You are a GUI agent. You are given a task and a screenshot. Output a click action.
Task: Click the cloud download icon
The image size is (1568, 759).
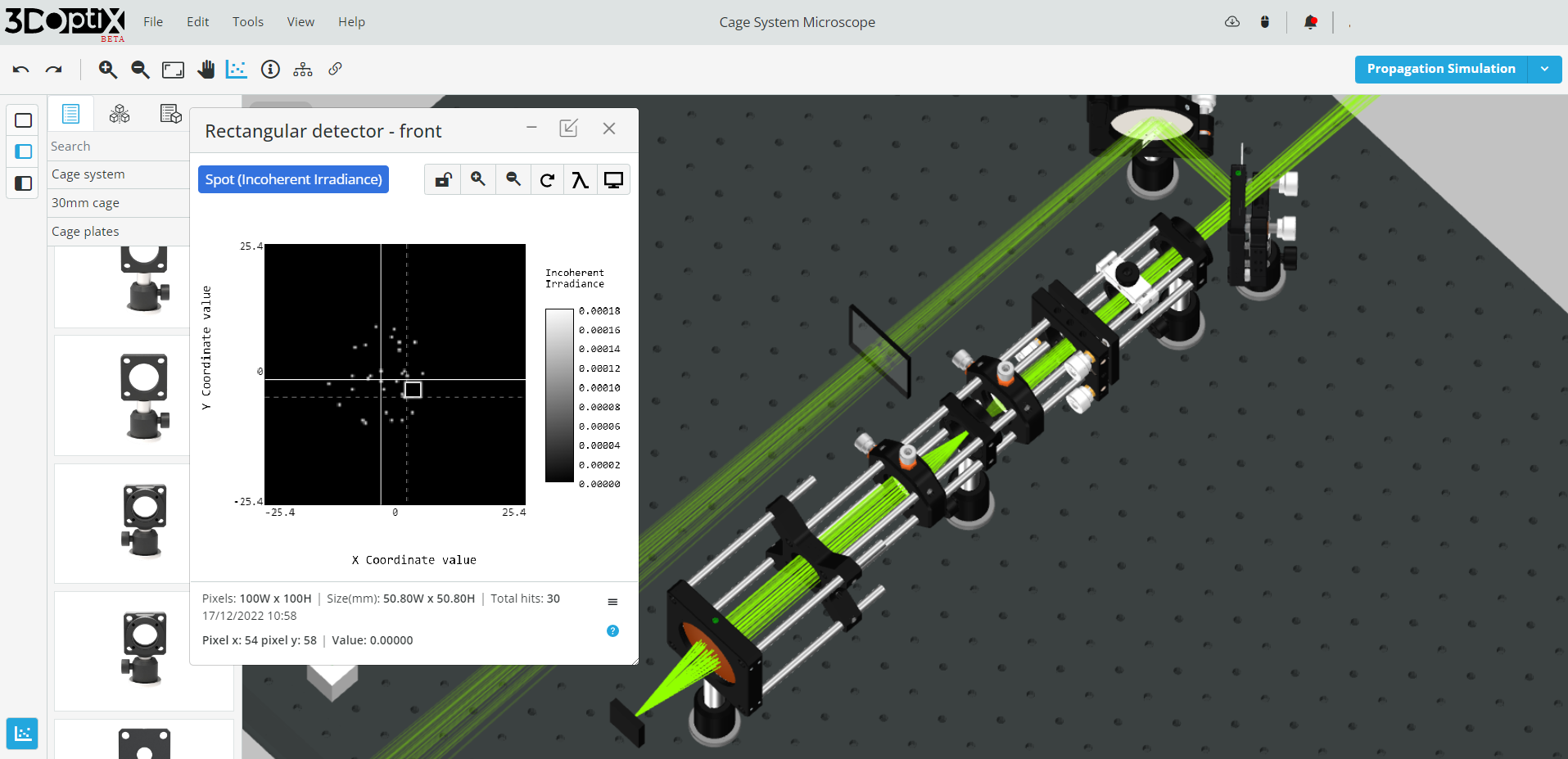coord(1231,22)
